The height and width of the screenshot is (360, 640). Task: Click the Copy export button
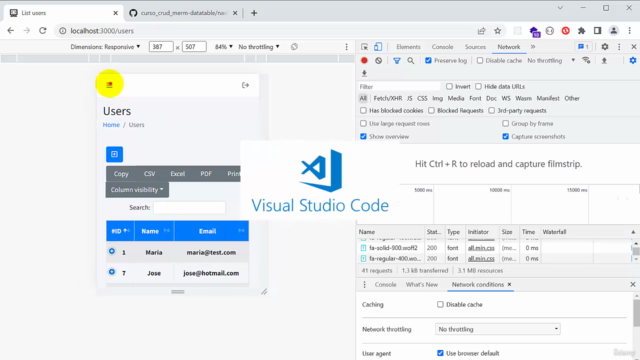tap(121, 174)
